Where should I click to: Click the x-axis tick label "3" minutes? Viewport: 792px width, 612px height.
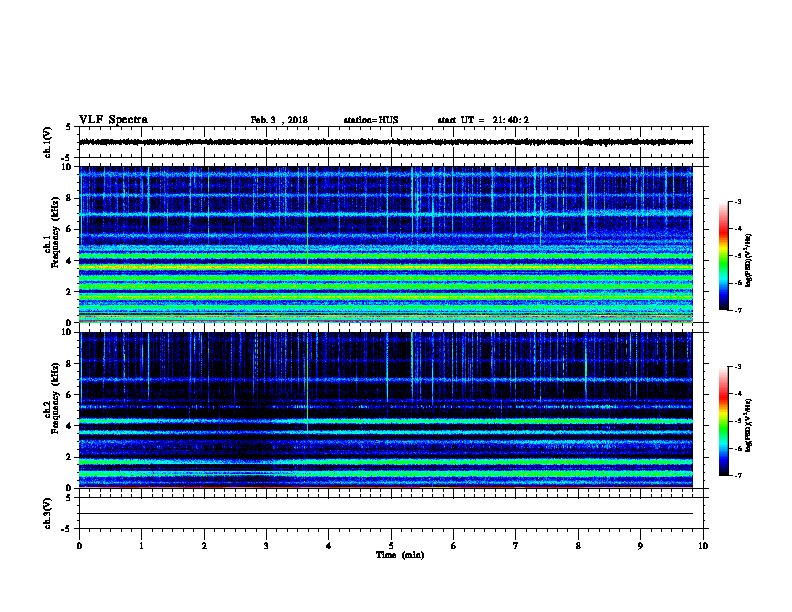(x=266, y=546)
